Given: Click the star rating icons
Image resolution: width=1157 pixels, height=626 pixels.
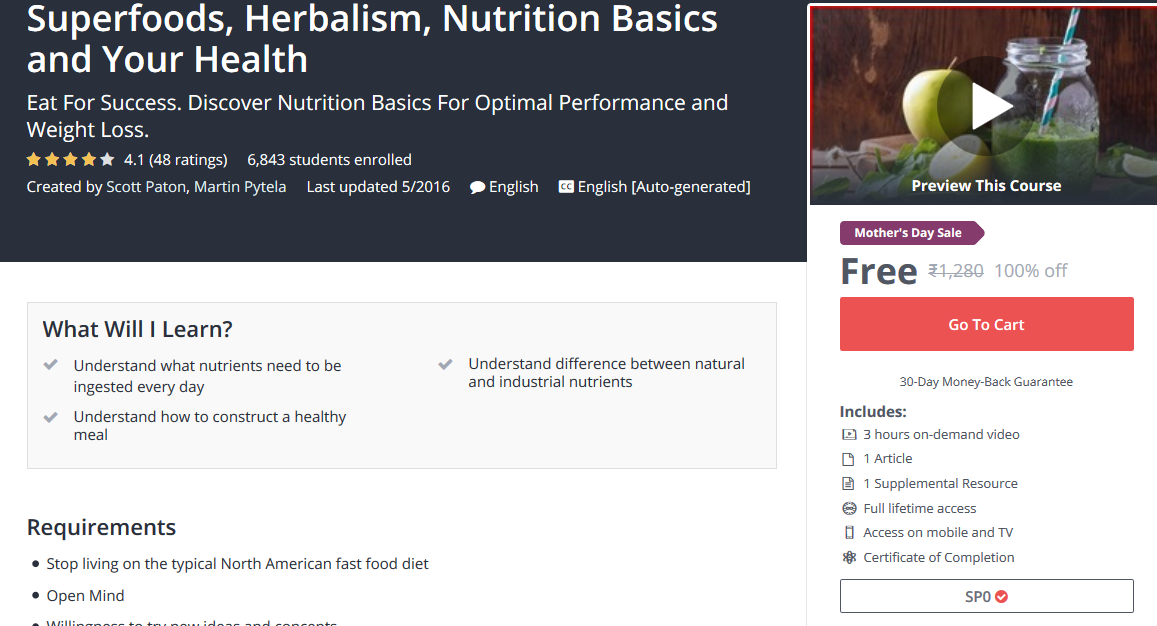Looking at the screenshot, I should pos(70,160).
